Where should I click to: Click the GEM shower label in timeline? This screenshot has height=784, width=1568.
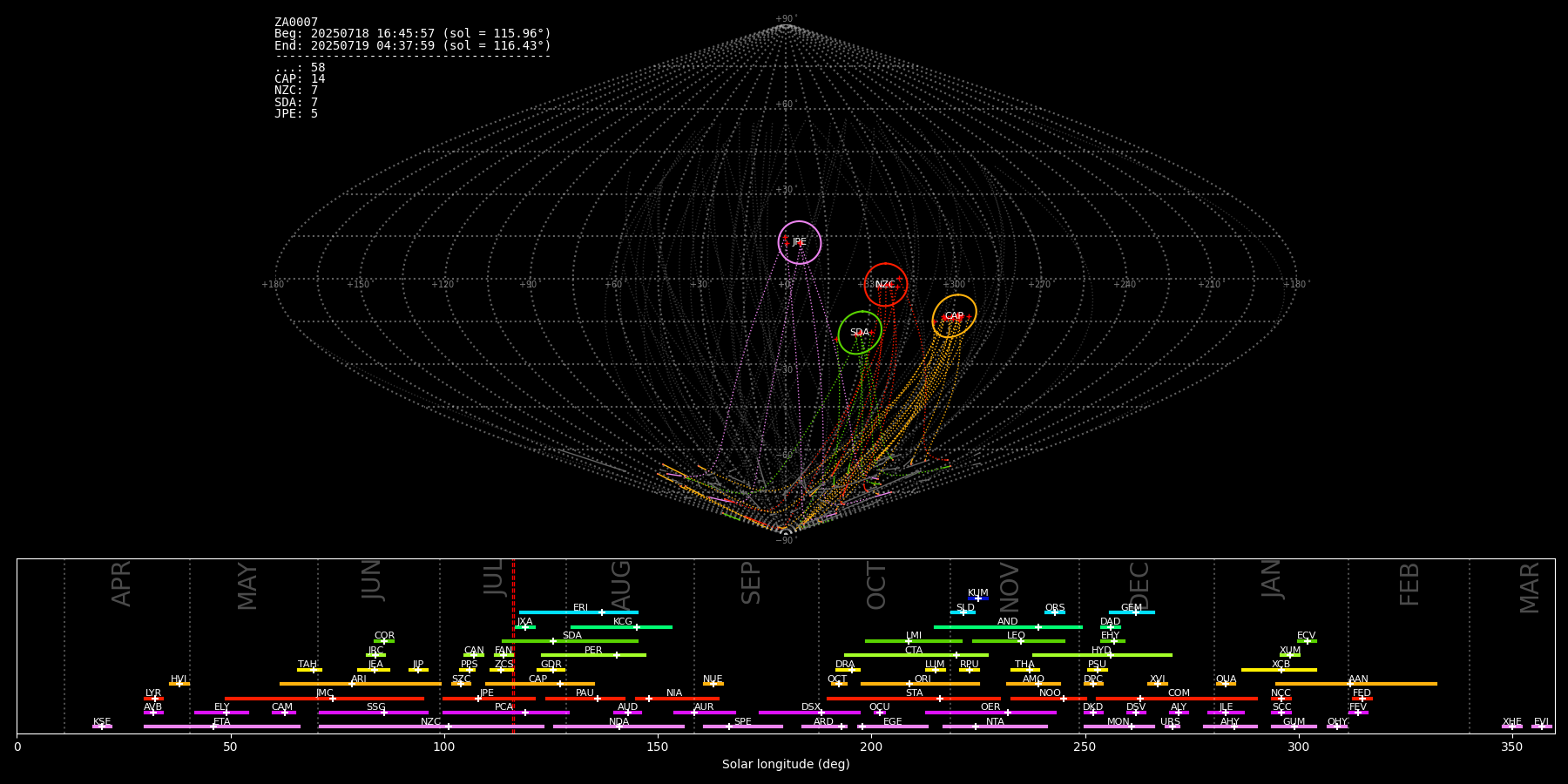pyautogui.click(x=1132, y=608)
